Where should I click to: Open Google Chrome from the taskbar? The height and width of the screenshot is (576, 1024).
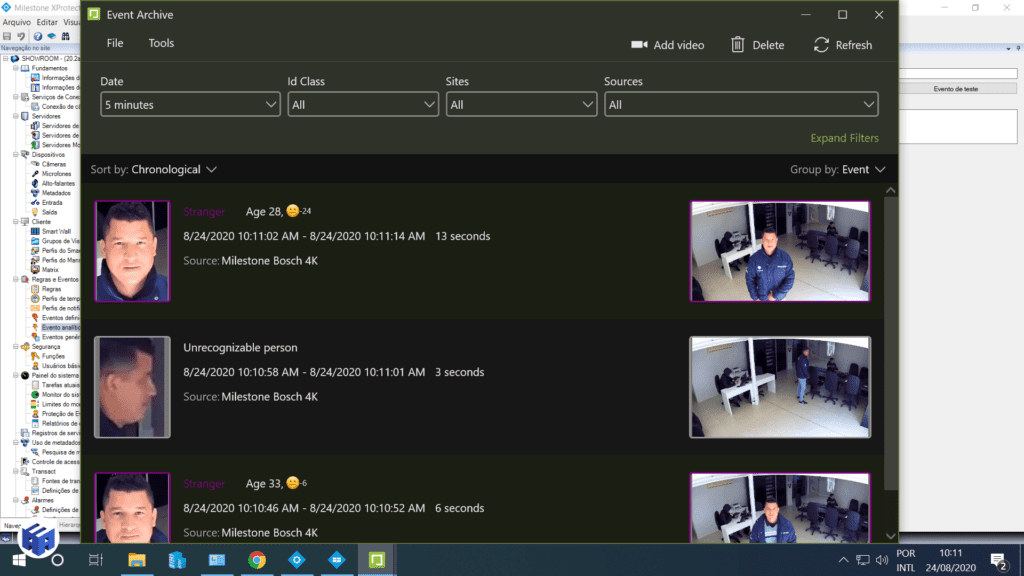(x=257, y=560)
